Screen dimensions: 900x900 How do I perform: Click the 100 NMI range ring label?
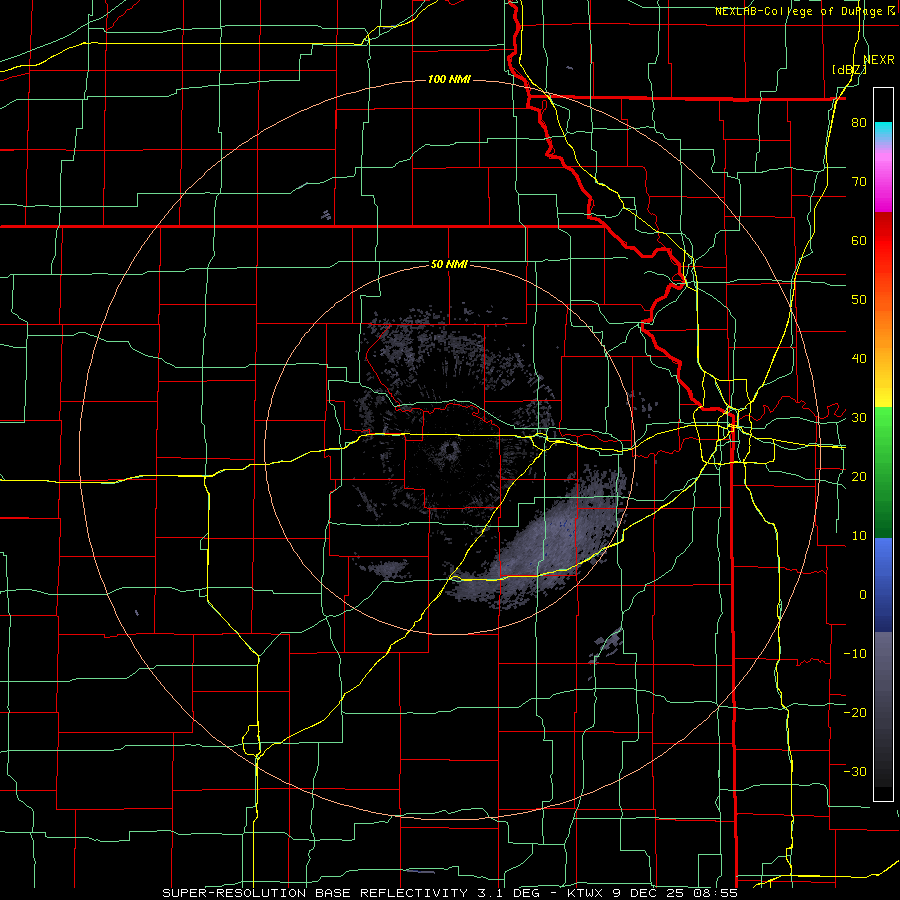(449, 79)
